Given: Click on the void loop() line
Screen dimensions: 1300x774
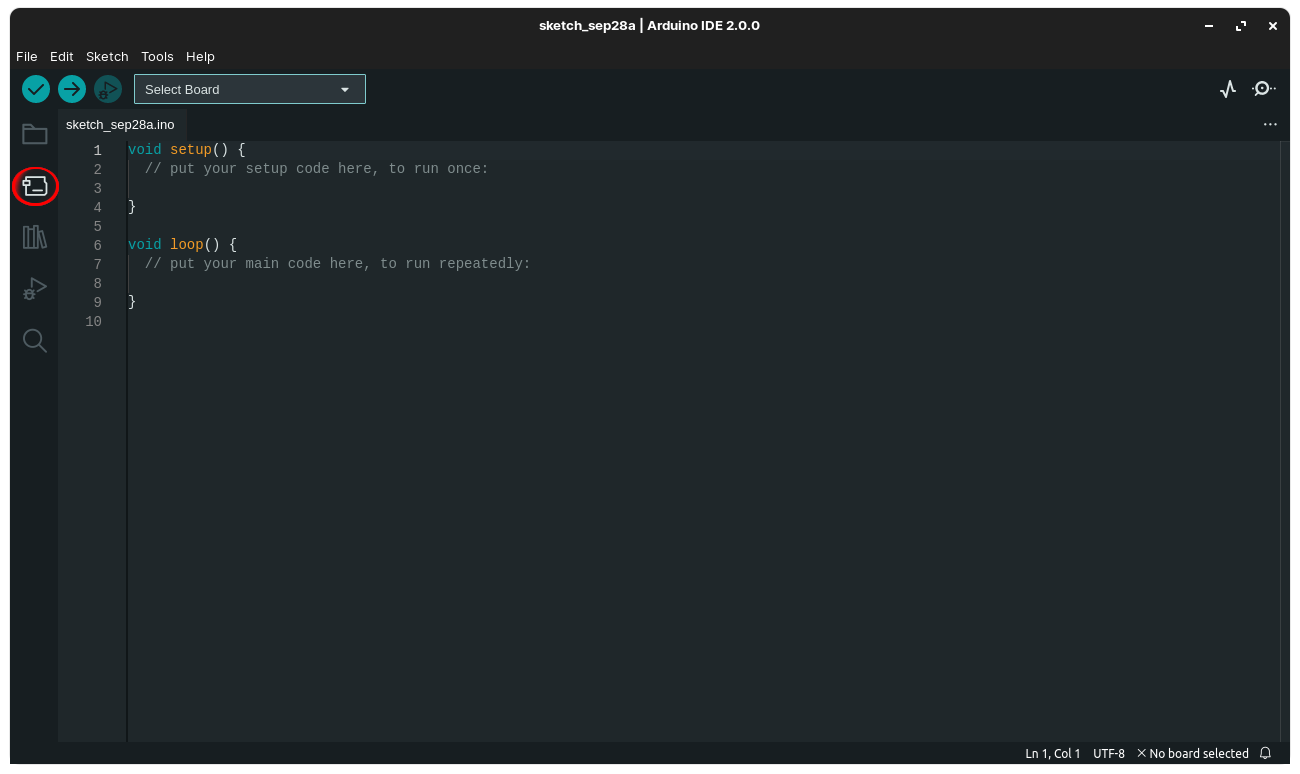Looking at the screenshot, I should coord(182,245).
